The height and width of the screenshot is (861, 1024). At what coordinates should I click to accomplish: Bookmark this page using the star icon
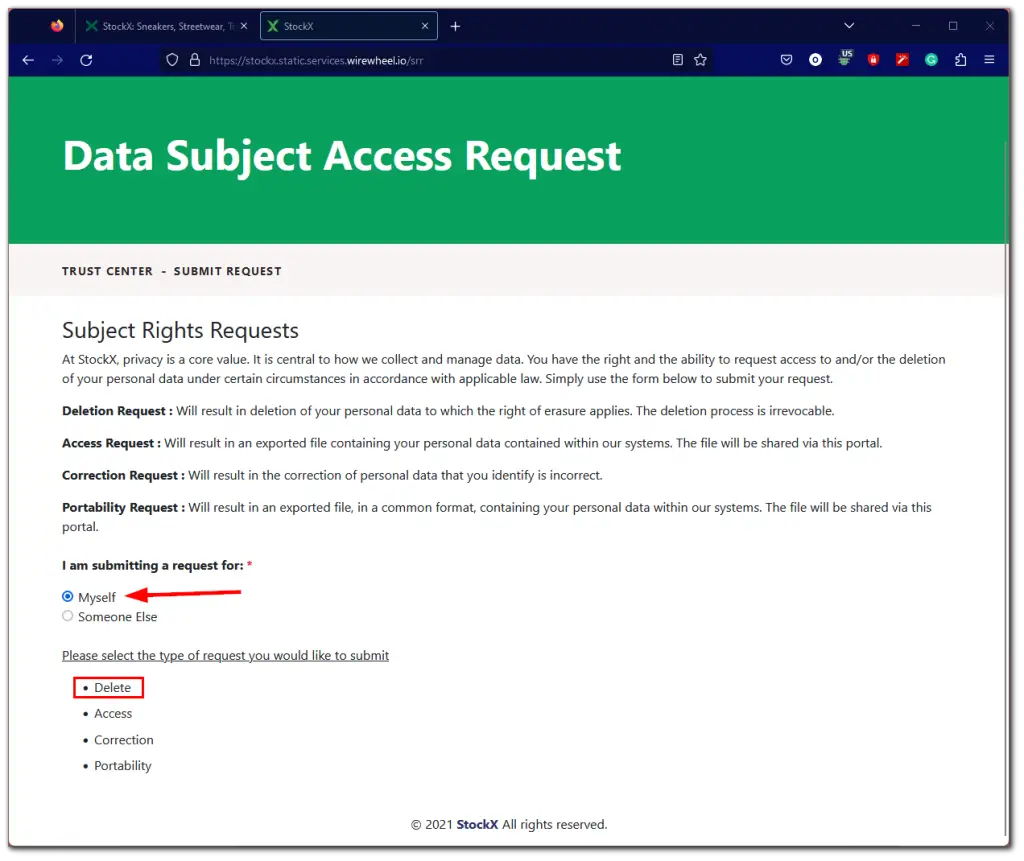pyautogui.click(x=700, y=60)
